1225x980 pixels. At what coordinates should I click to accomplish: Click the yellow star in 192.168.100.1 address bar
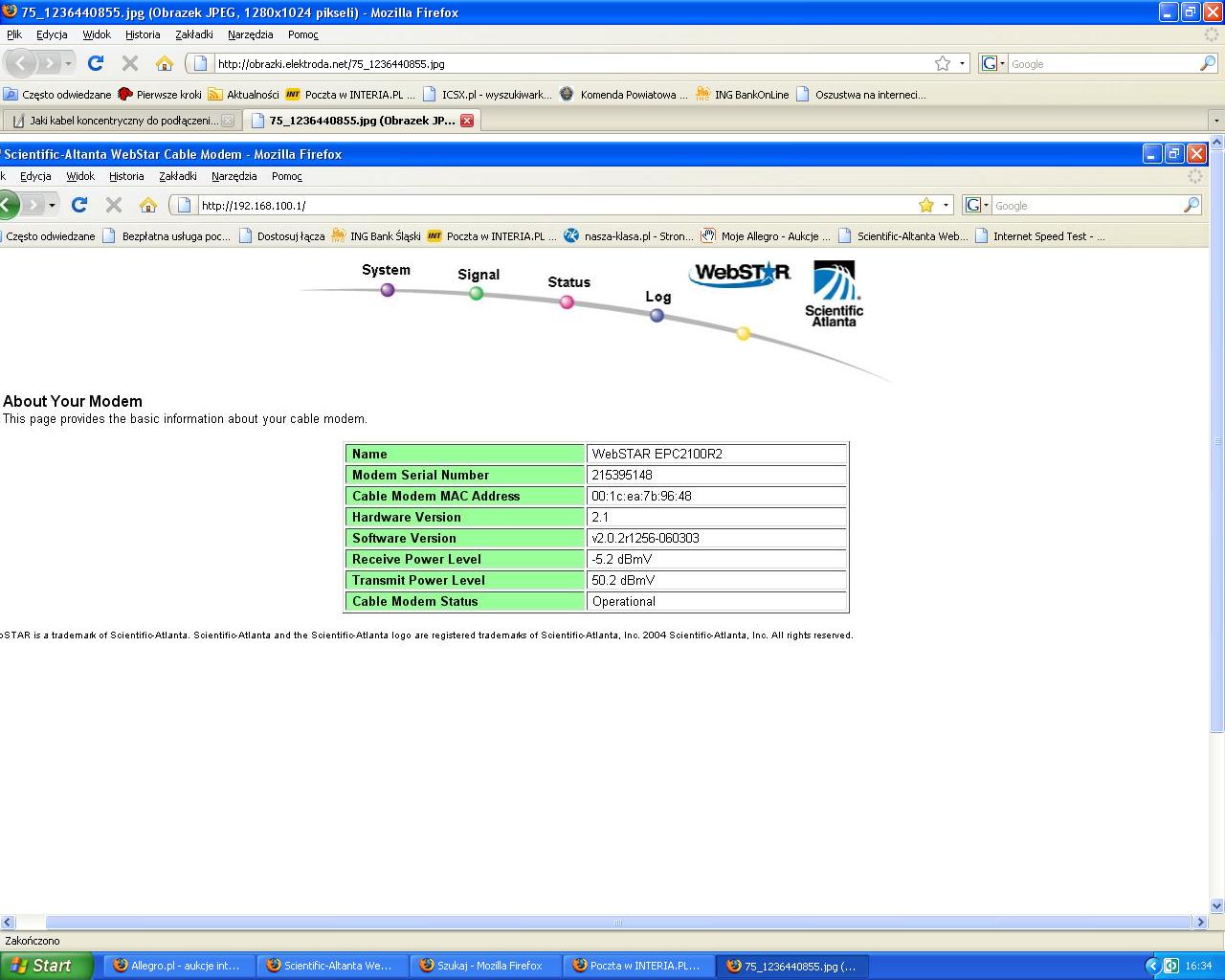point(926,205)
